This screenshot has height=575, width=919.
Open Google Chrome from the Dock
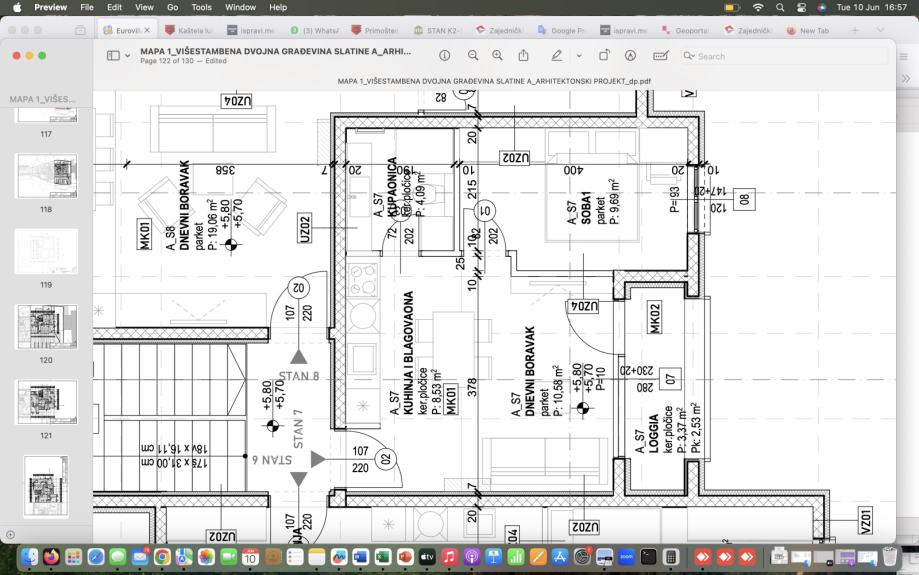tap(162, 556)
